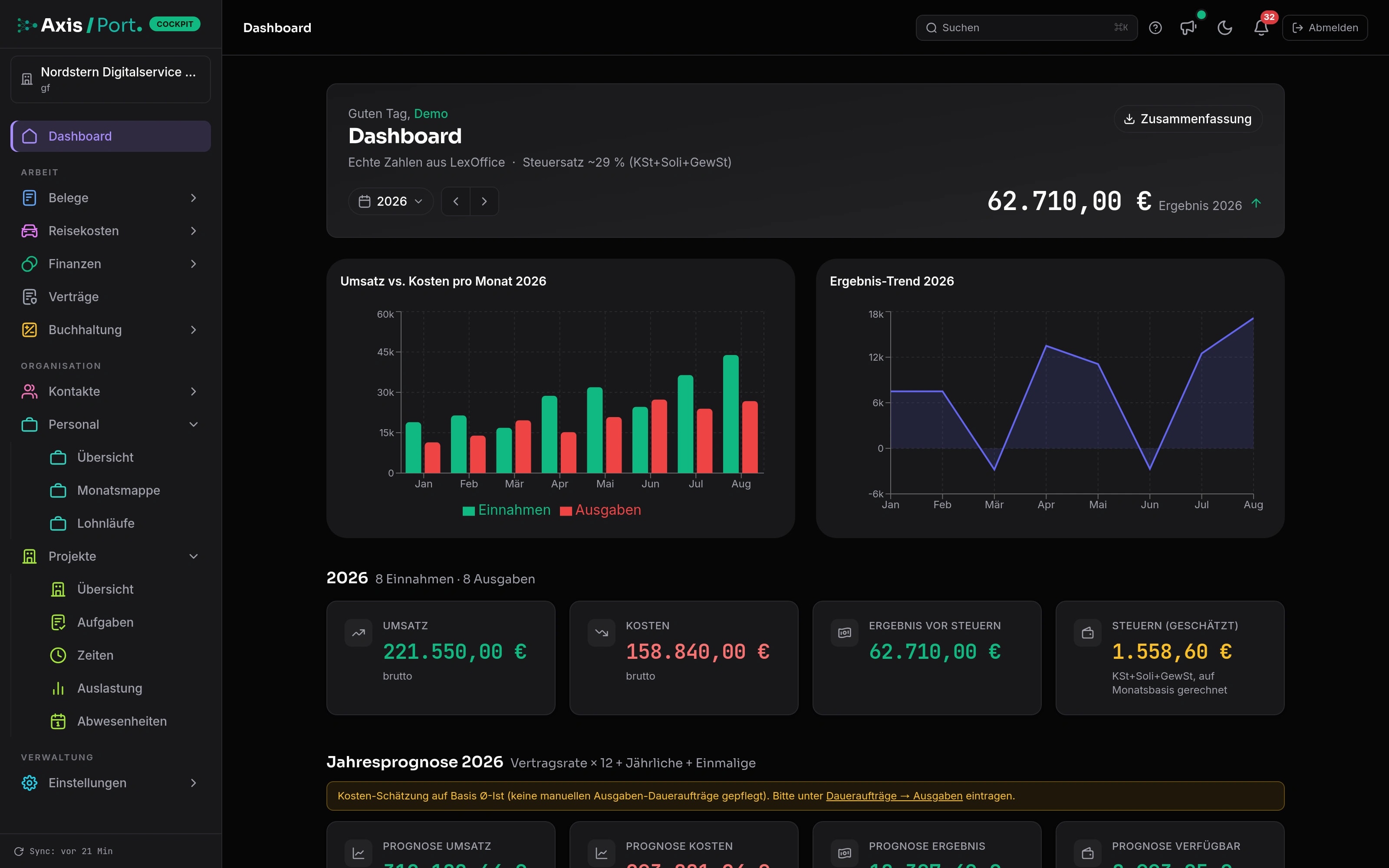Click the Prognose Umsatz chart icon
The width and height of the screenshot is (1389, 868).
359,854
